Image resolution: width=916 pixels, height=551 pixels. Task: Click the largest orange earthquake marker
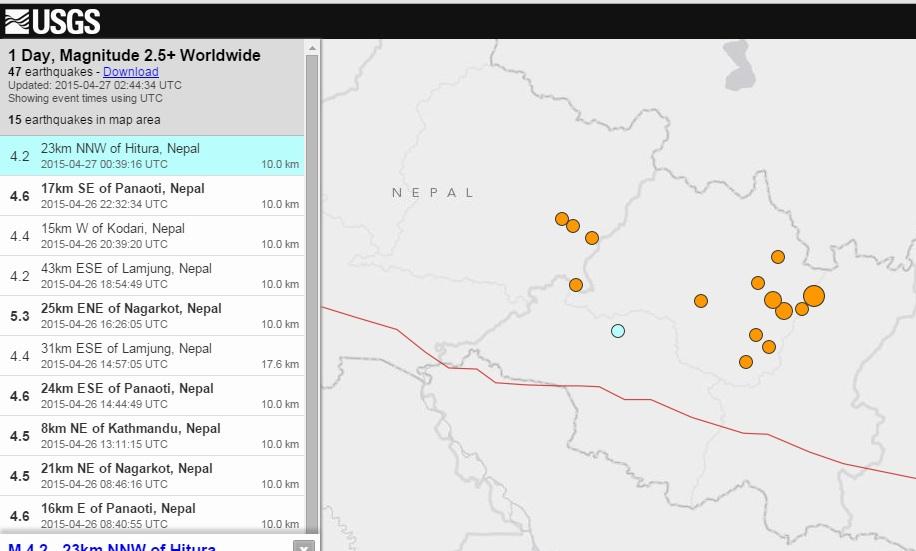coord(813,296)
